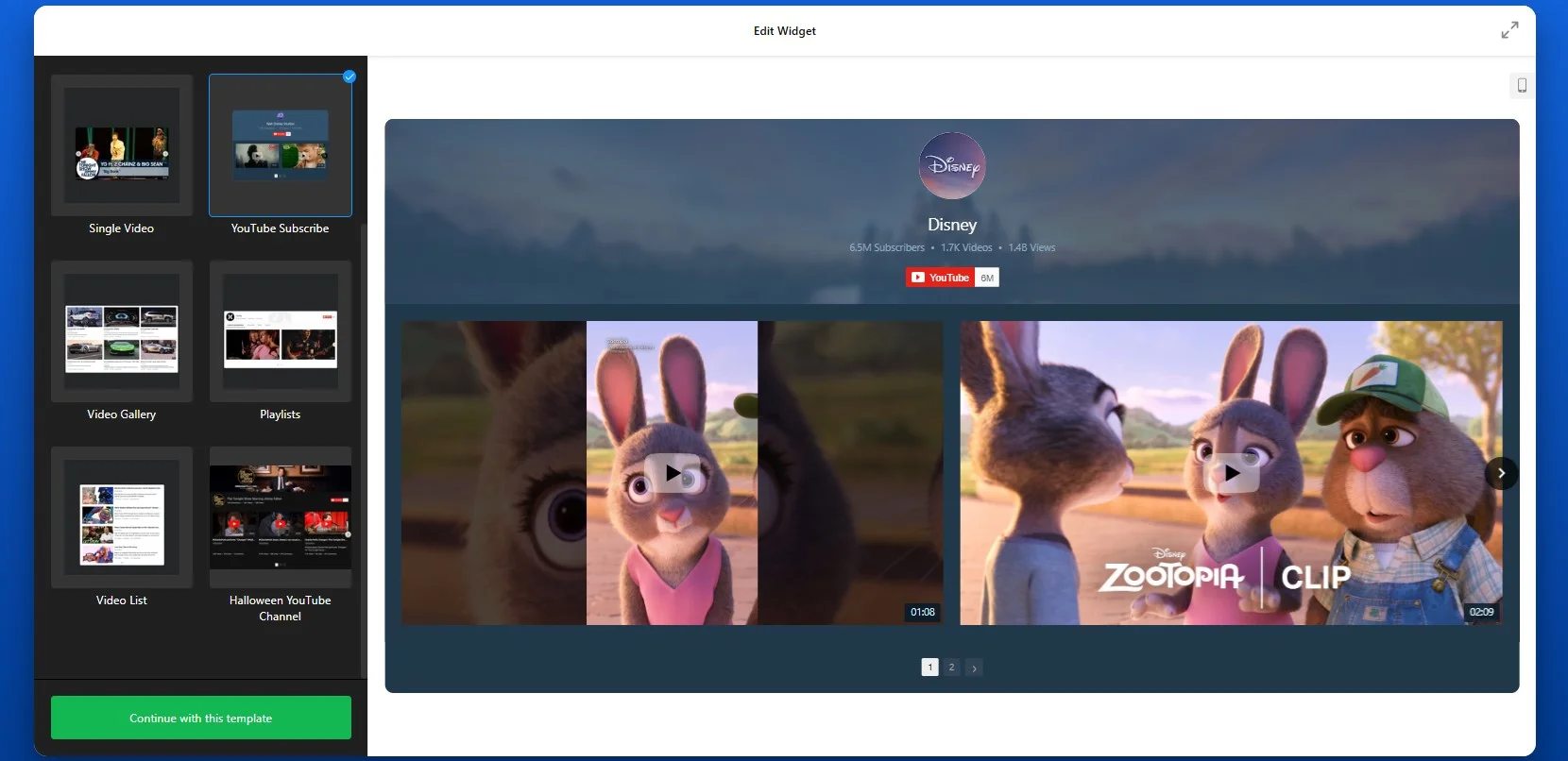
Task: Click the 'Edit Widget' title text
Action: tap(785, 31)
